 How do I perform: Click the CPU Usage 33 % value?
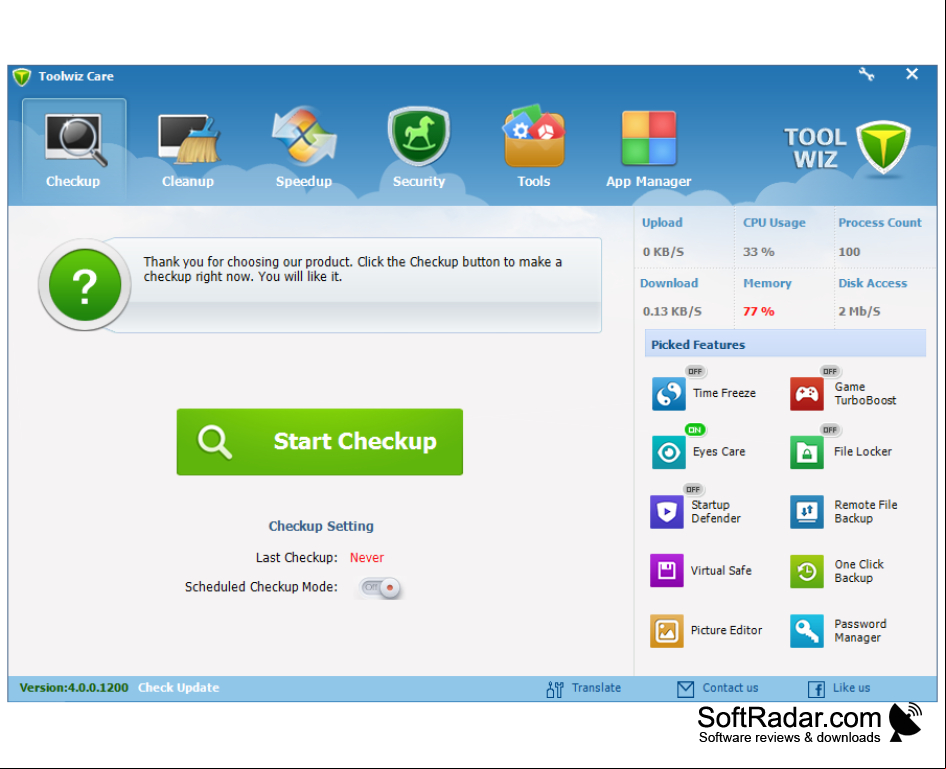tap(758, 252)
